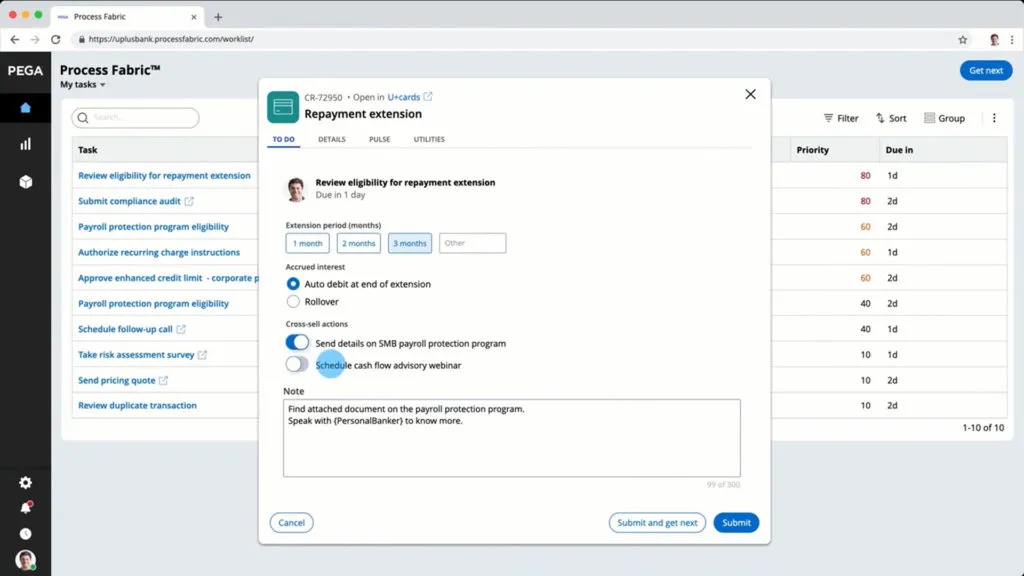This screenshot has width=1024, height=576.
Task: Open the browser three-dot menu
Action: (x=1012, y=40)
